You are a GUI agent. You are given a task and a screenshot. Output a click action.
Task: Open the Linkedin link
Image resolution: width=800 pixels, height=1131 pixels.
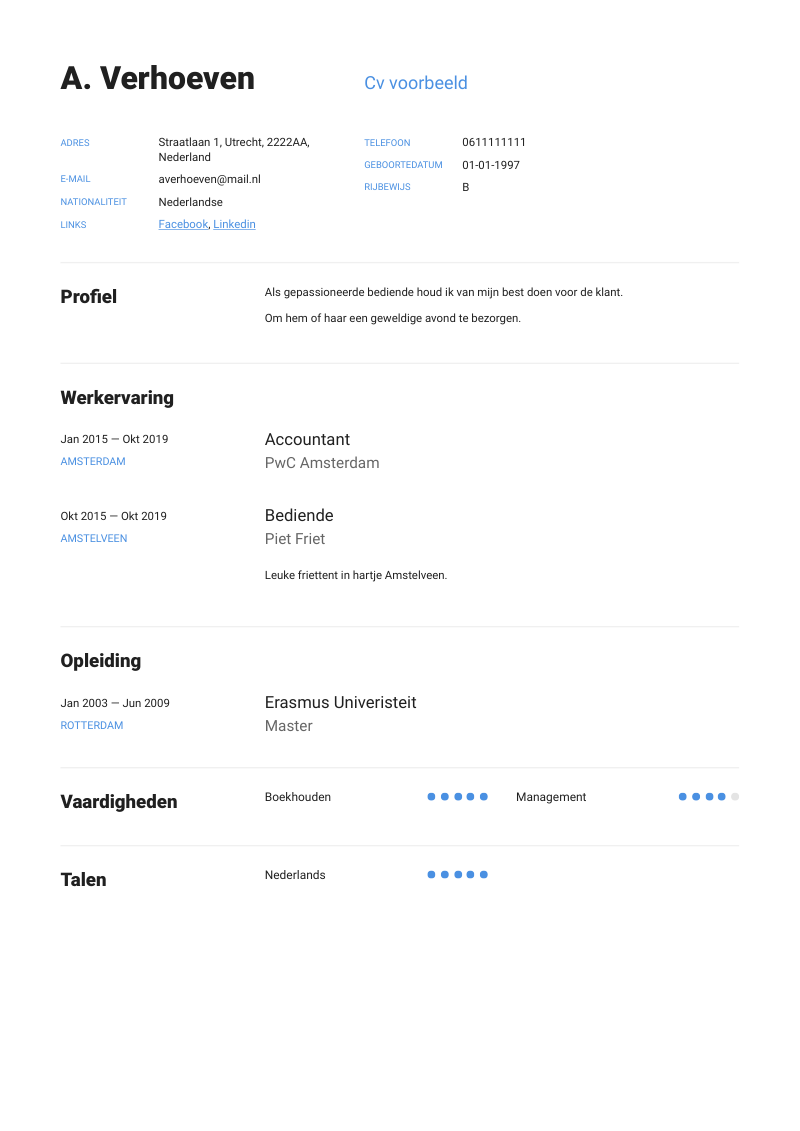click(x=234, y=225)
